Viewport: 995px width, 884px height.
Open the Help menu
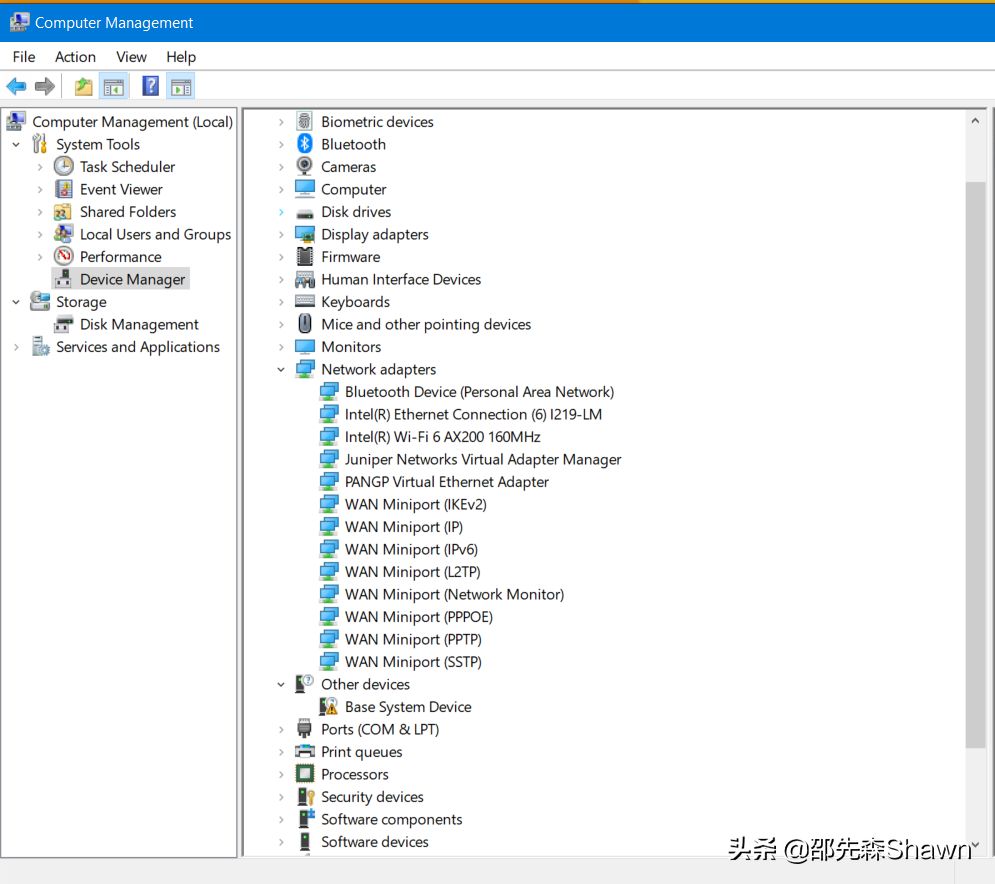pyautogui.click(x=181, y=57)
